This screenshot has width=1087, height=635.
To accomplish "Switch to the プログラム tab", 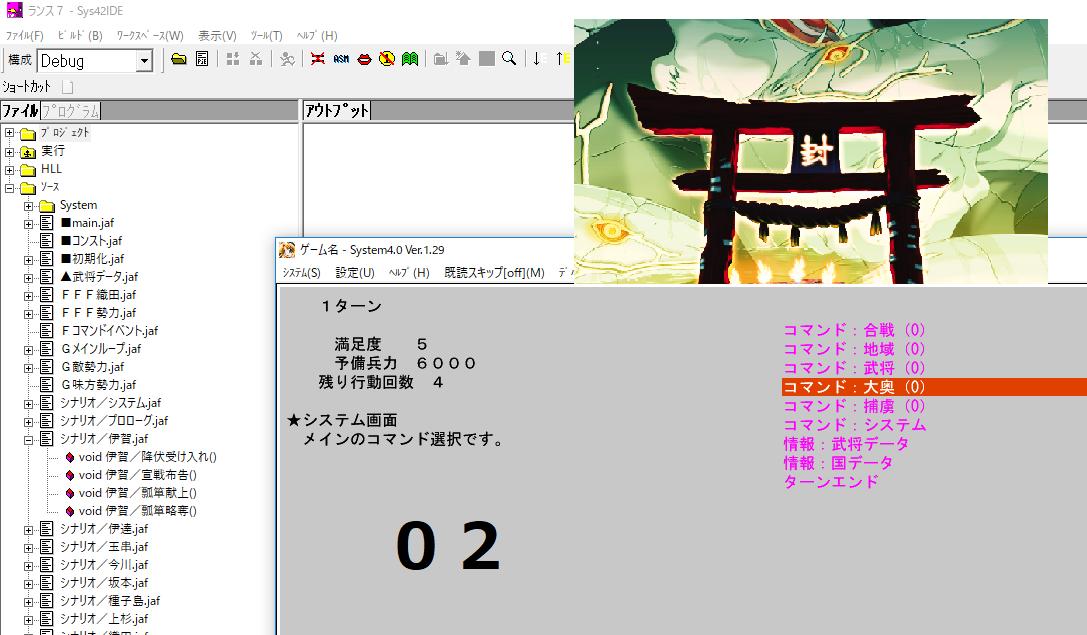I will (x=70, y=110).
